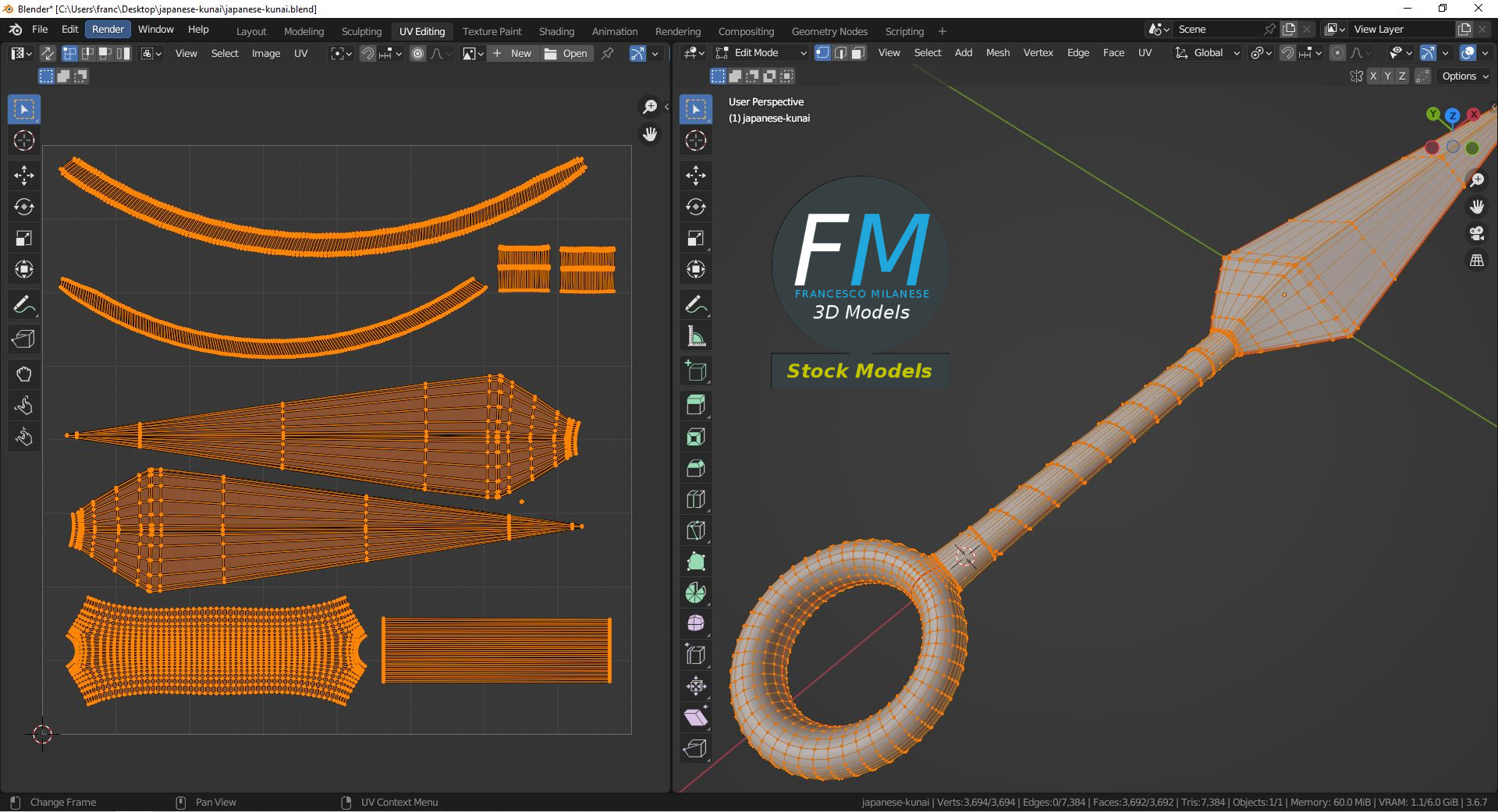Click the camera view icon in viewport
This screenshot has height=812, width=1498.
click(x=1476, y=233)
